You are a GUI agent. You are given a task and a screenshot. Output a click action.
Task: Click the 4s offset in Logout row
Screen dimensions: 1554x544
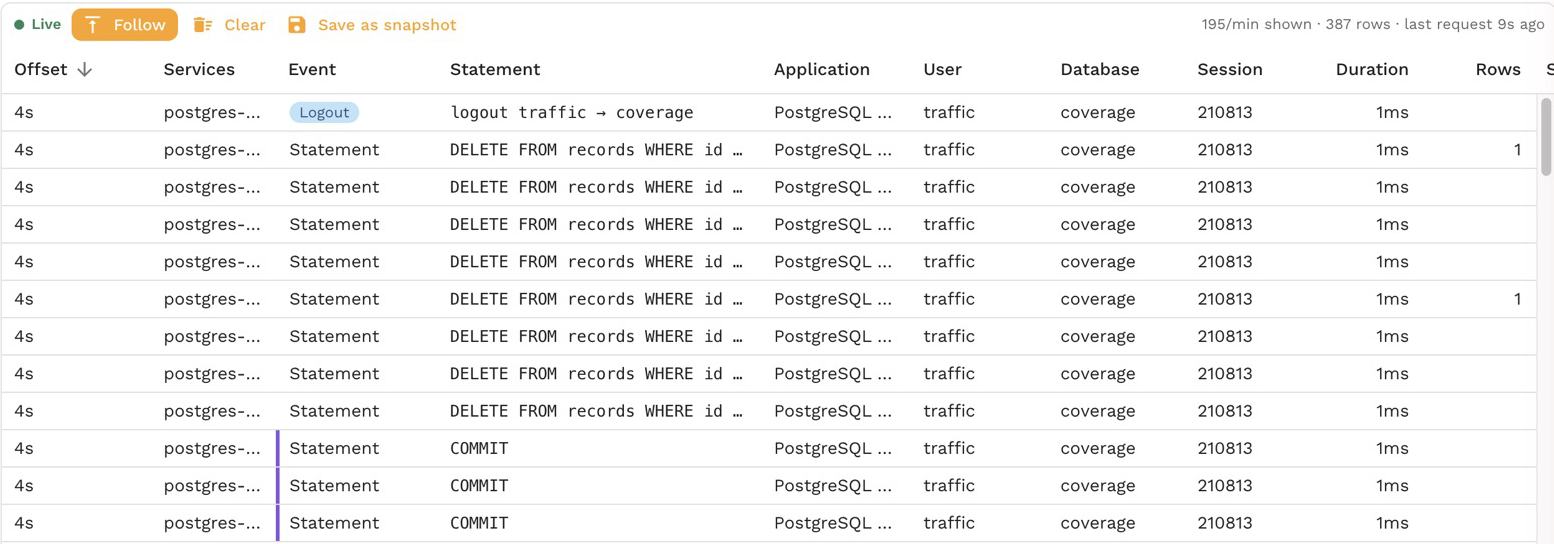coord(24,112)
